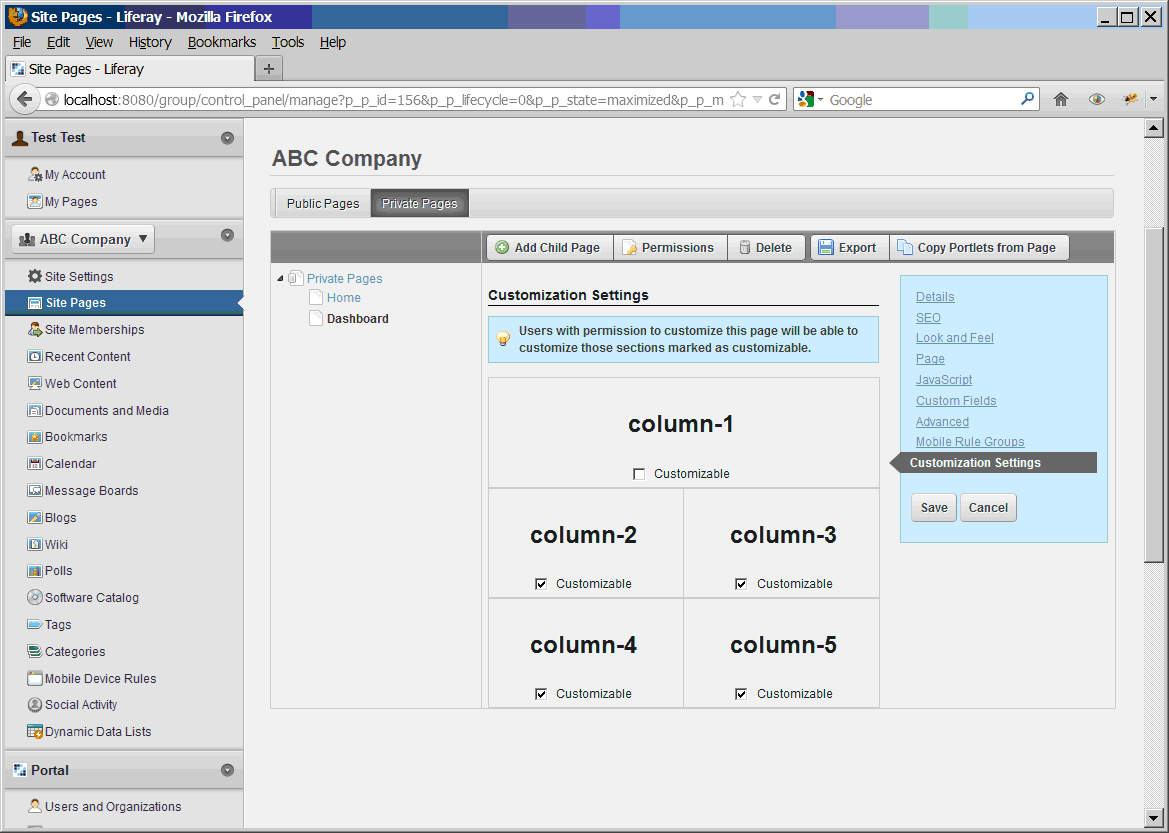Screen dimensions: 1169x833
Task: Enable Customizable checkbox for column-1
Action: point(640,474)
